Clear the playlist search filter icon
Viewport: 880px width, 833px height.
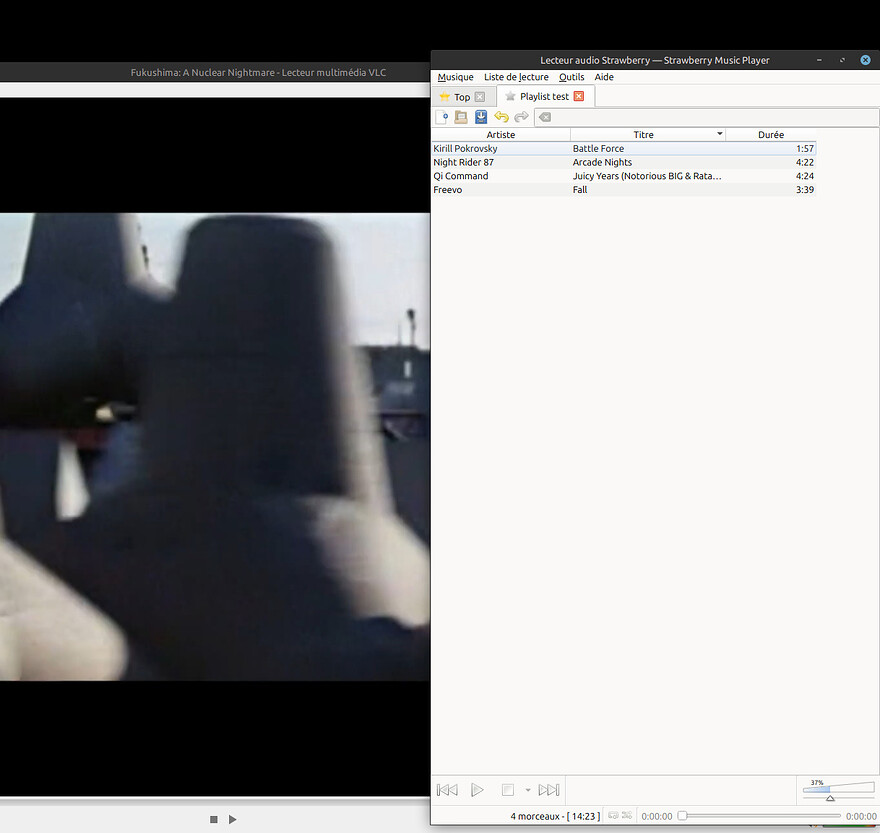[x=545, y=117]
